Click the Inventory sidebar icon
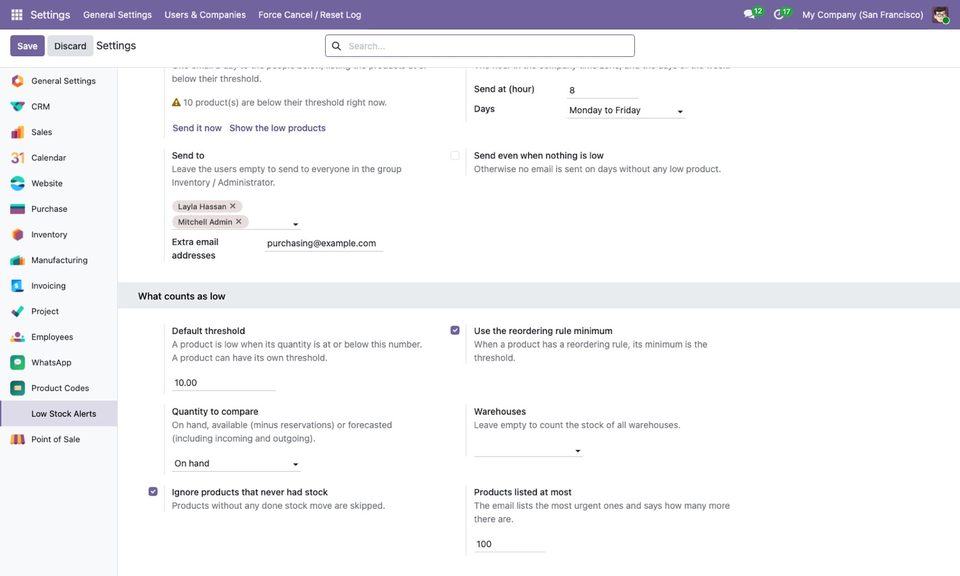 pos(18,234)
